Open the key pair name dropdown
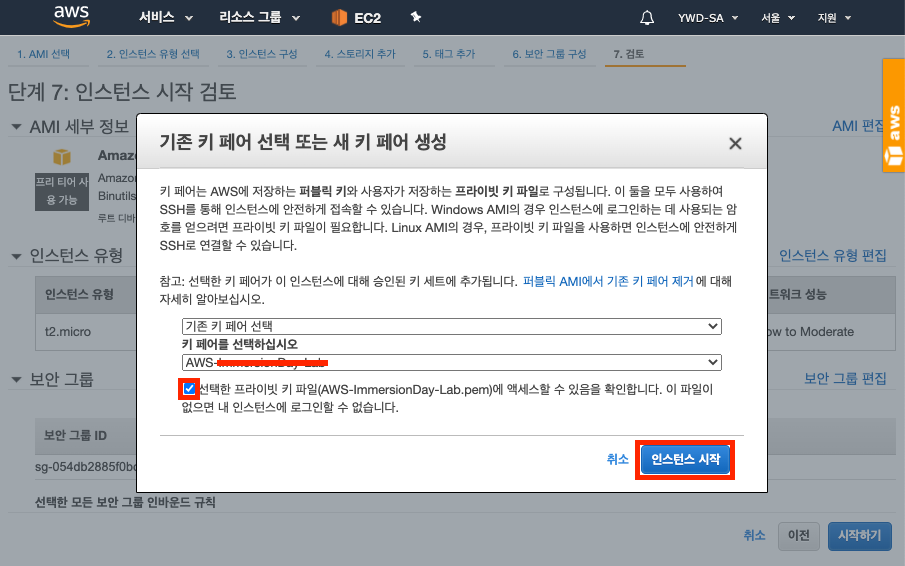Screen dimensions: 905x566 click(451, 362)
